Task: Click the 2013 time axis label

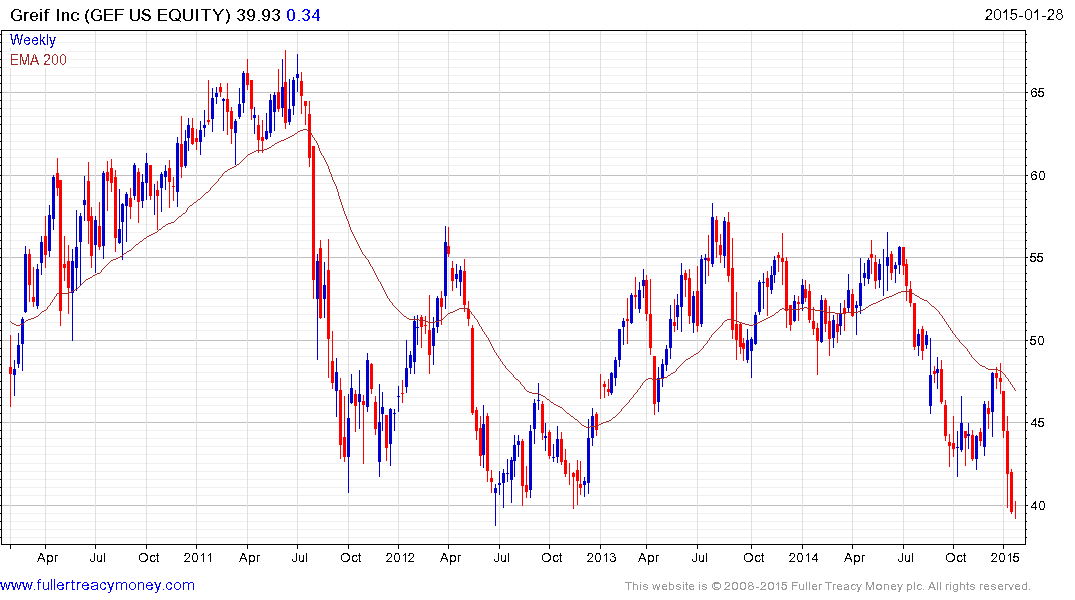Action: (601, 557)
